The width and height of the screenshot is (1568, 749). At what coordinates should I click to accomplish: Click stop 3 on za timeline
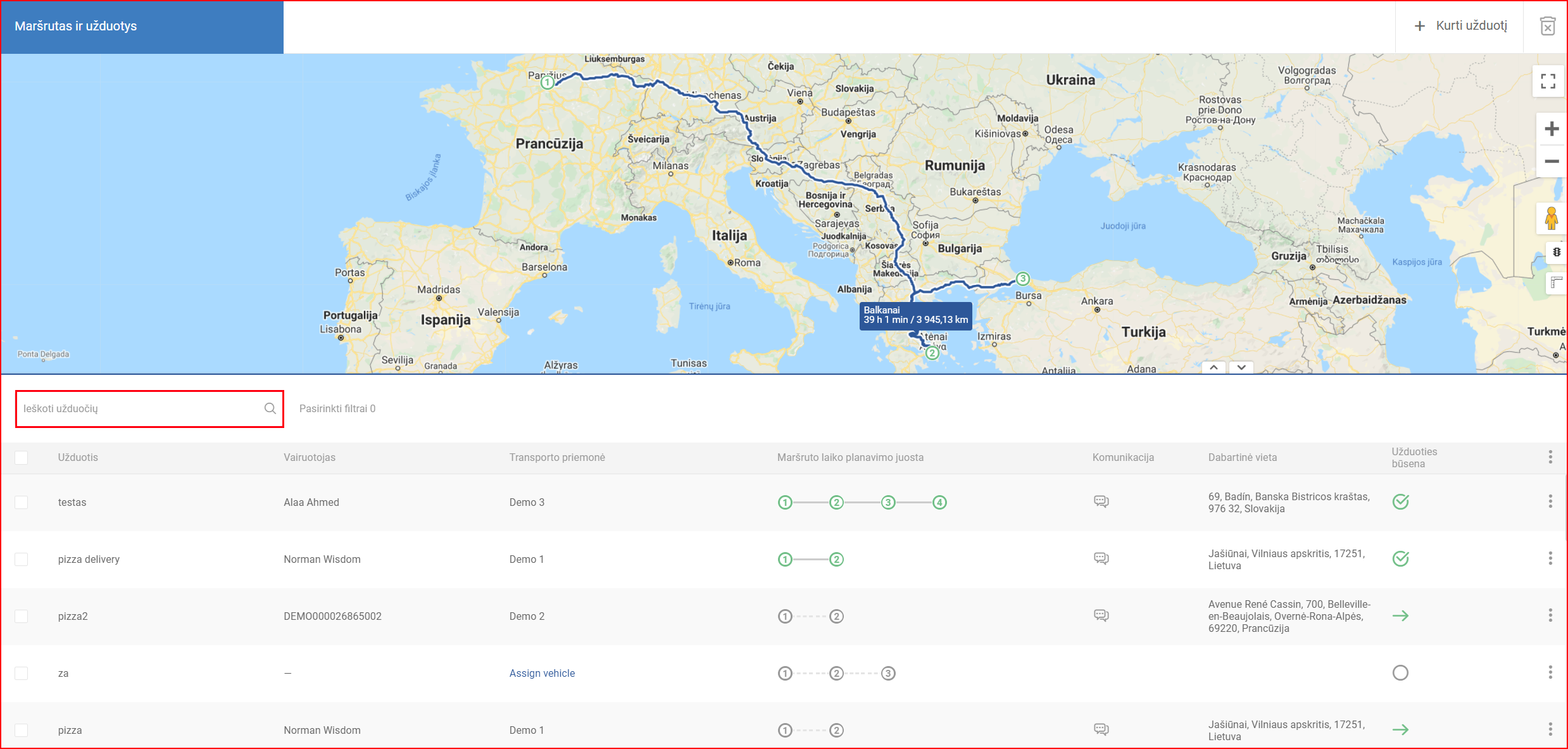coord(888,674)
